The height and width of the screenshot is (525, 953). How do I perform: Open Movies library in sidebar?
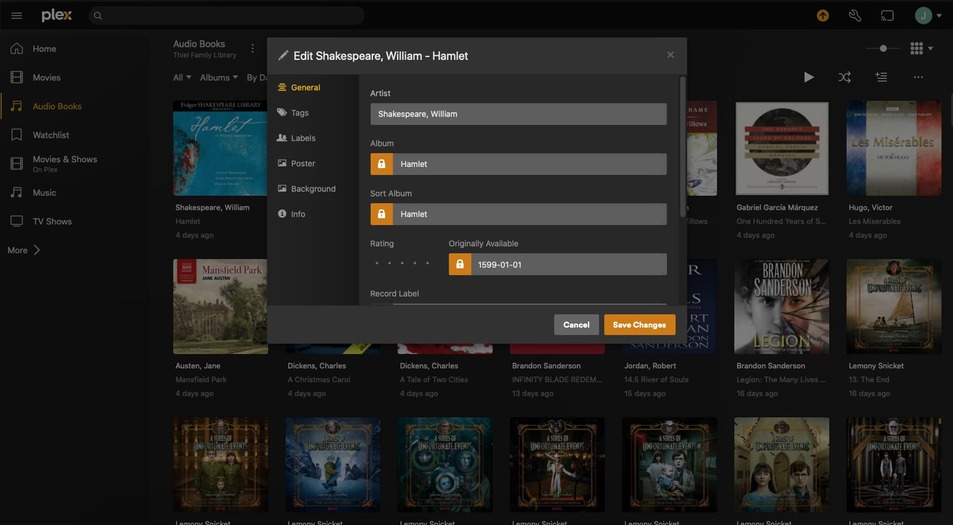click(47, 77)
